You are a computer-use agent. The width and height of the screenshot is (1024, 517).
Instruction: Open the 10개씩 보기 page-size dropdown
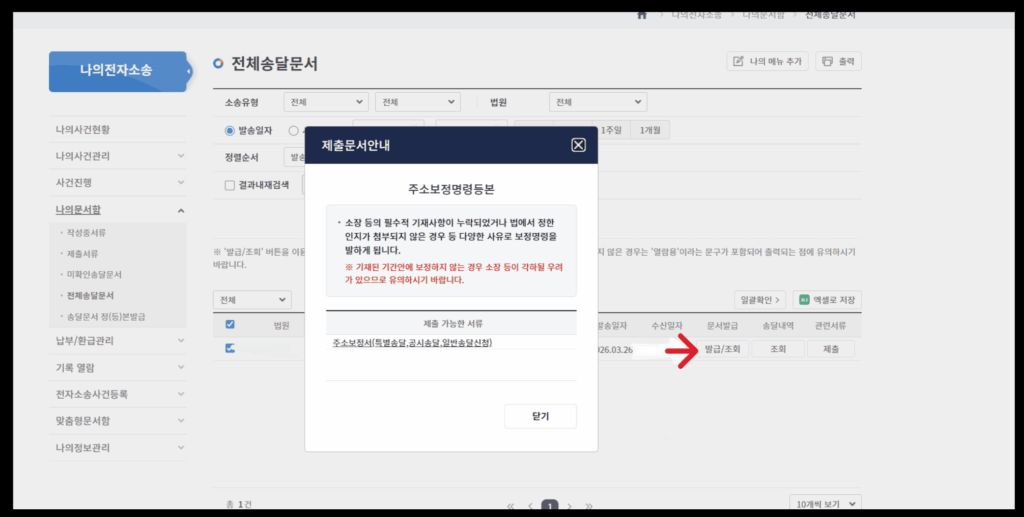(825, 503)
